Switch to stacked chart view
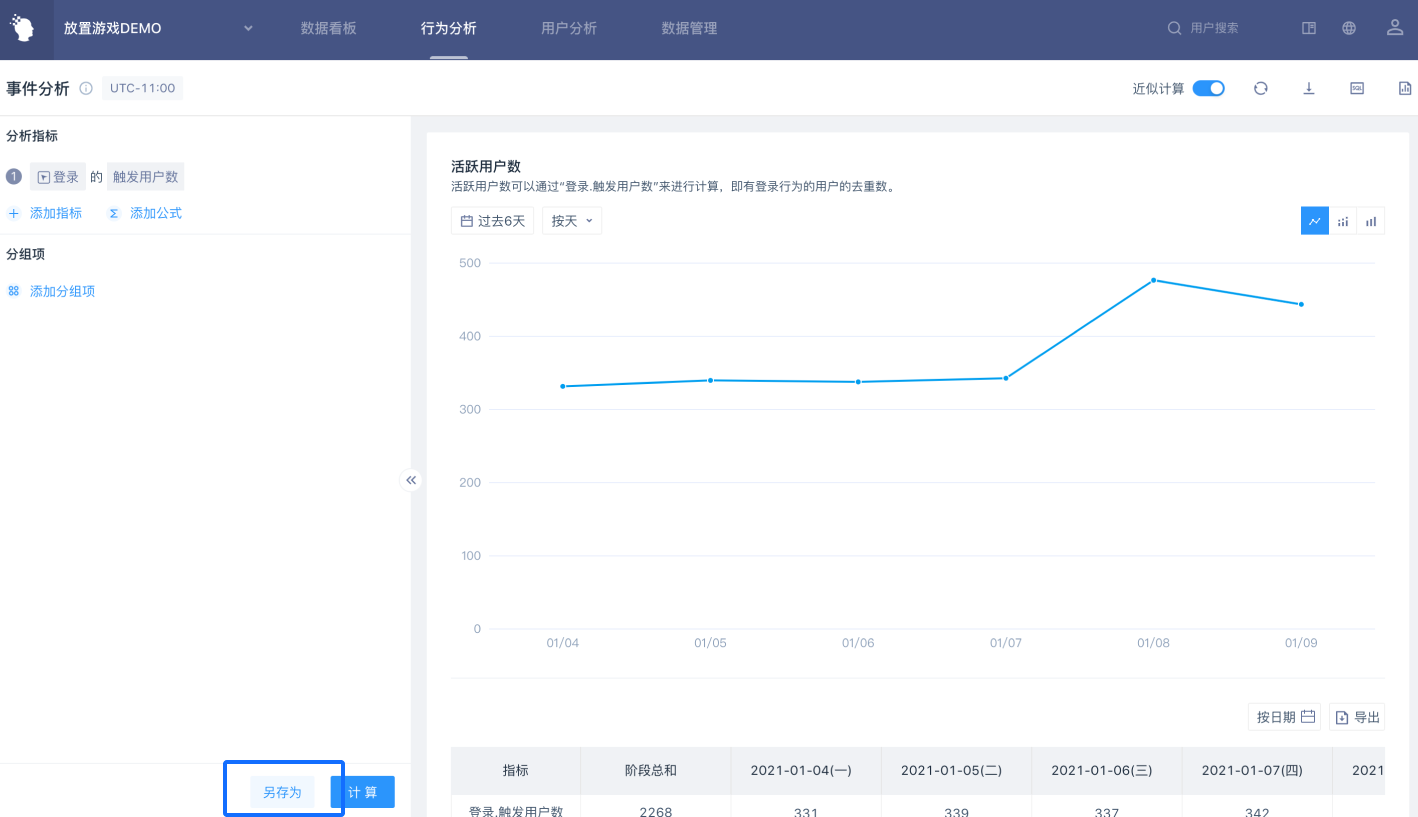This screenshot has height=817, width=1418. click(x=1343, y=221)
